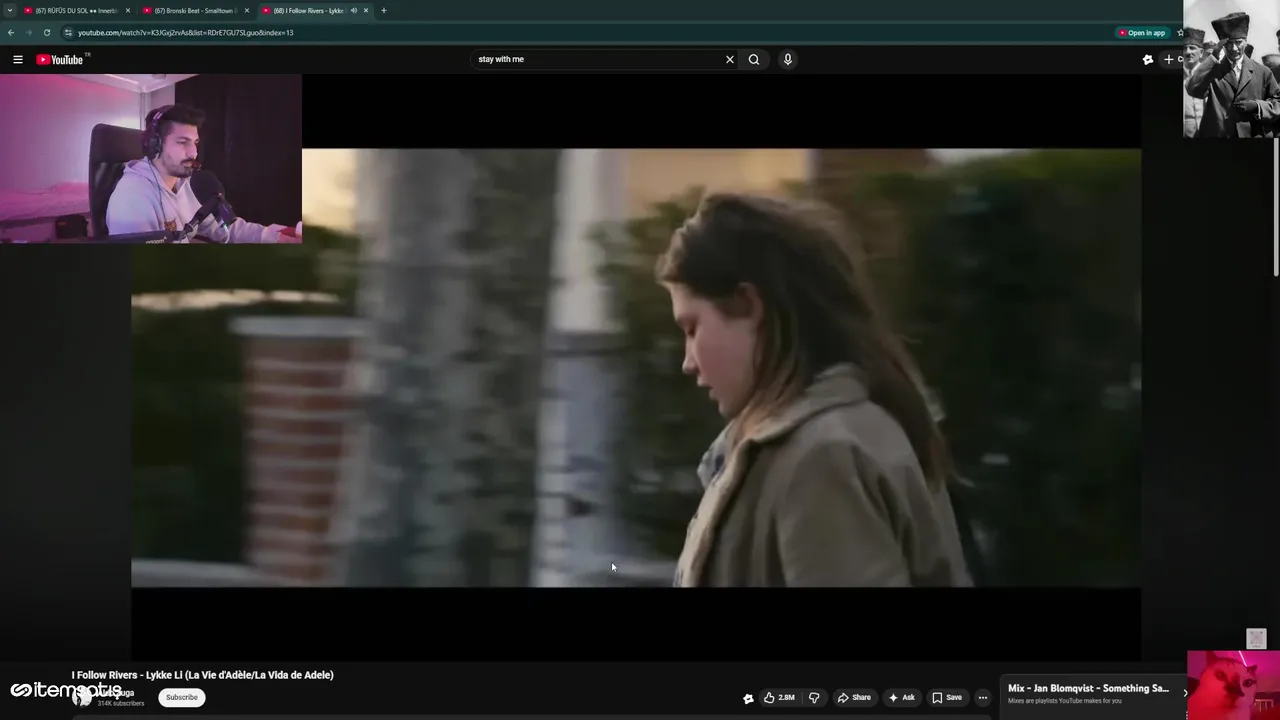The width and height of the screenshot is (1280, 720).
Task: Open the Ask sparkle icon in YouTube header
Action: 1148,59
